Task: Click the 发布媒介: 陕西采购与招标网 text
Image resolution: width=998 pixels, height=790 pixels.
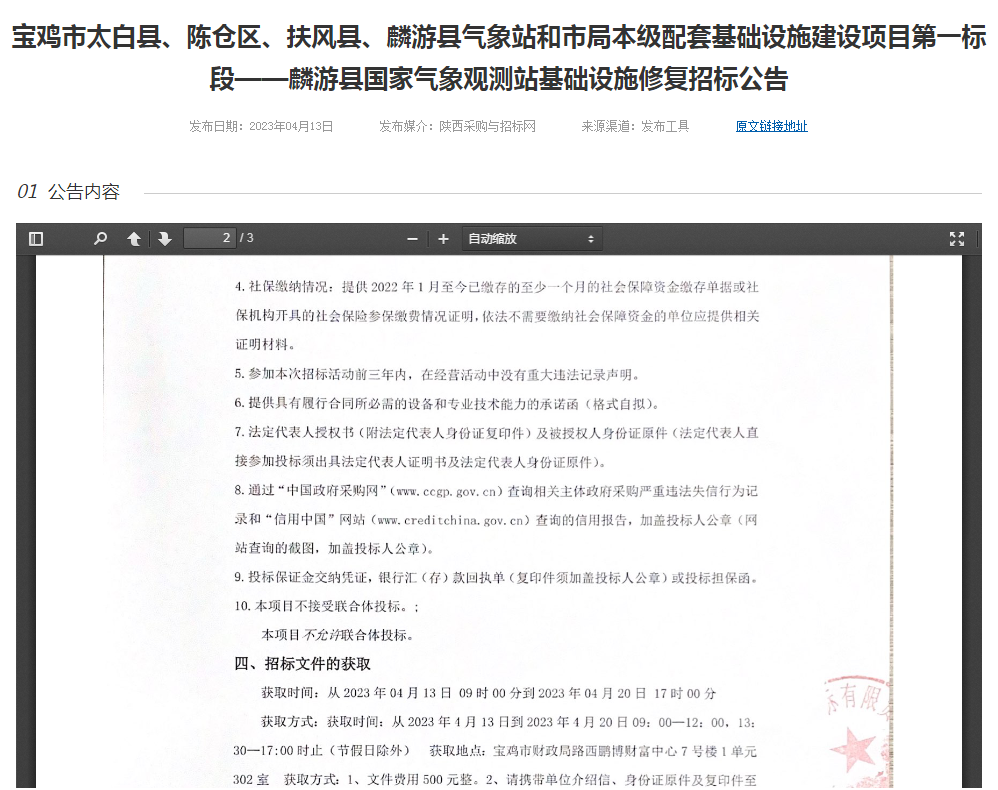Action: click(x=457, y=126)
